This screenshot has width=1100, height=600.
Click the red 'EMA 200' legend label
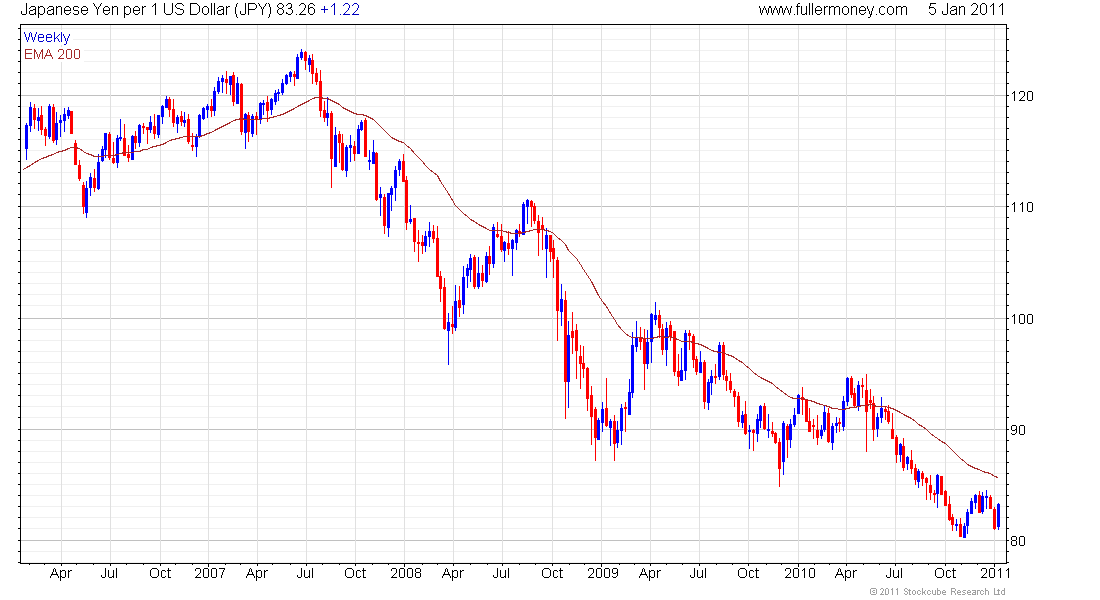pos(52,54)
